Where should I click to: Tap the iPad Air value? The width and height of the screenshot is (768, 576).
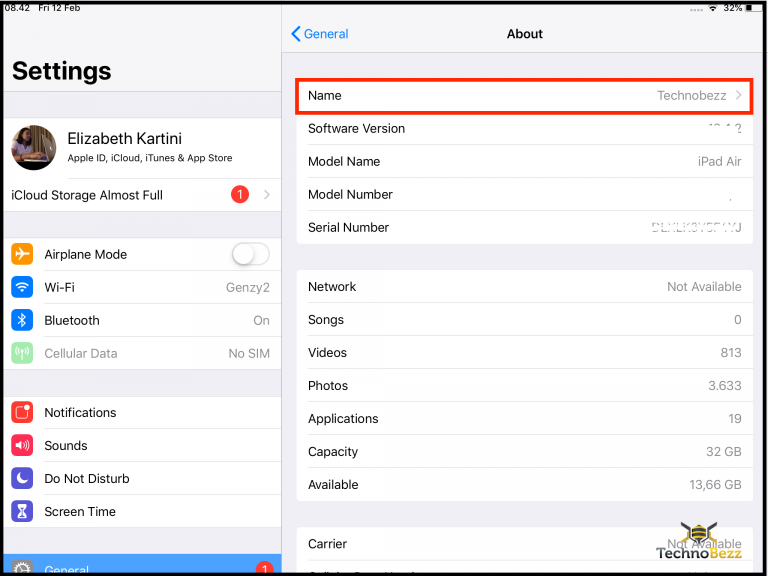click(x=720, y=161)
